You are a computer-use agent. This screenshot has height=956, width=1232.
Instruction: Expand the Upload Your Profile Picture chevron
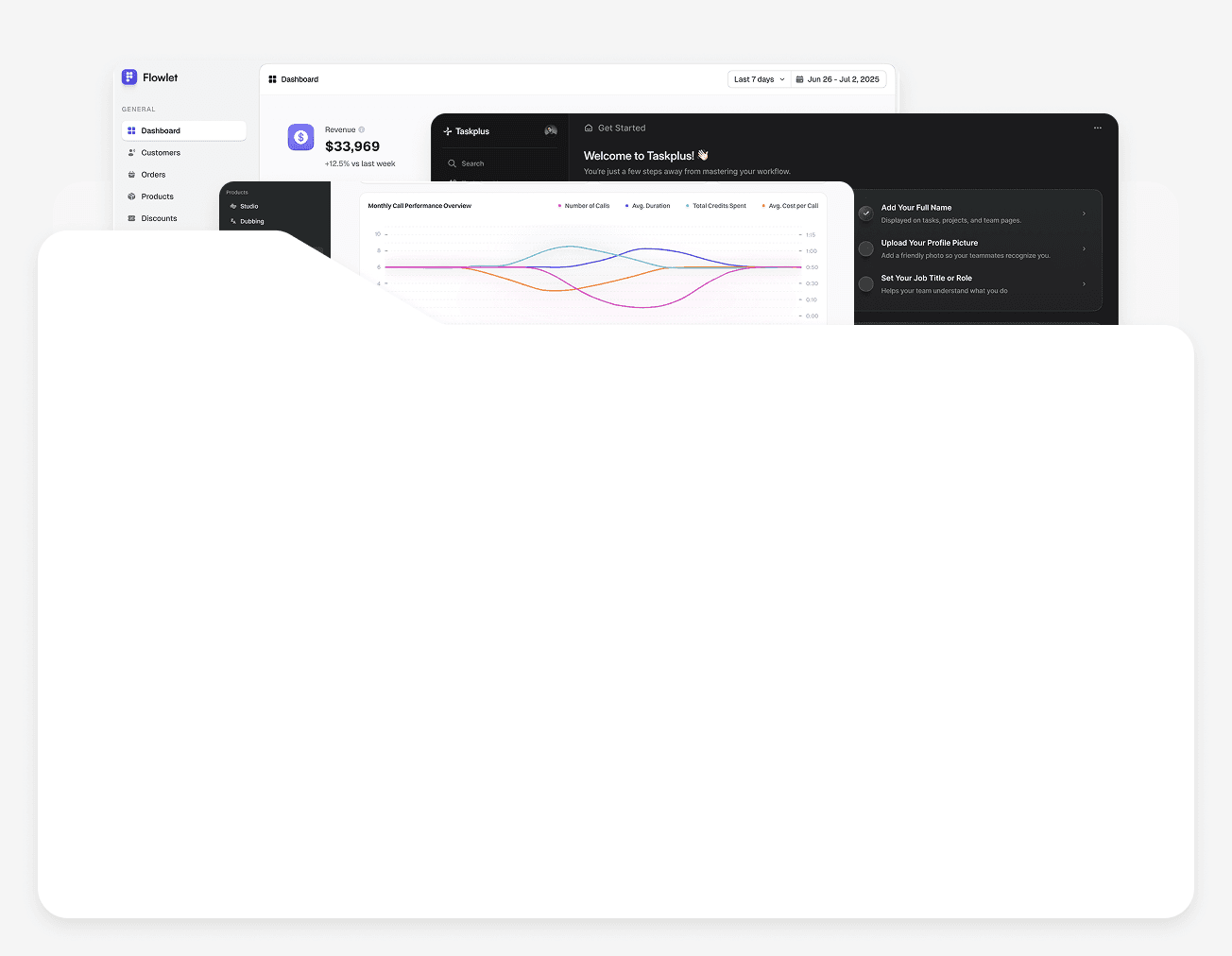1084,248
